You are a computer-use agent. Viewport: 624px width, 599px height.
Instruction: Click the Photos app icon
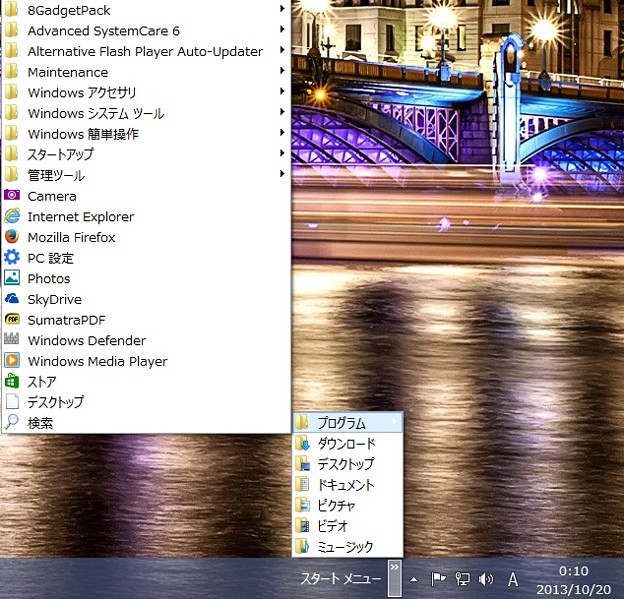[12, 278]
